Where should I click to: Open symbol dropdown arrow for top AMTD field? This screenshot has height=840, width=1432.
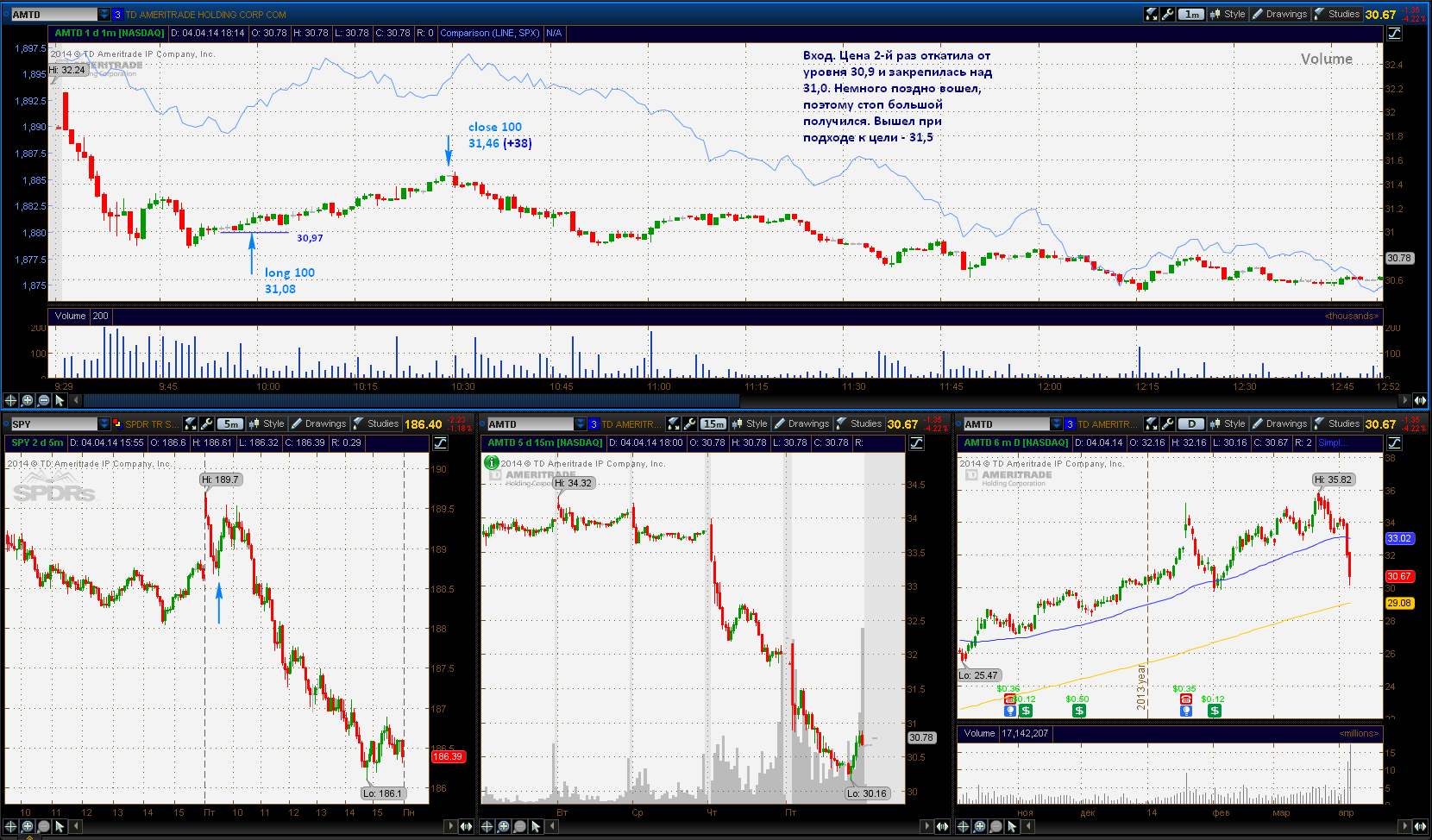coord(104,14)
